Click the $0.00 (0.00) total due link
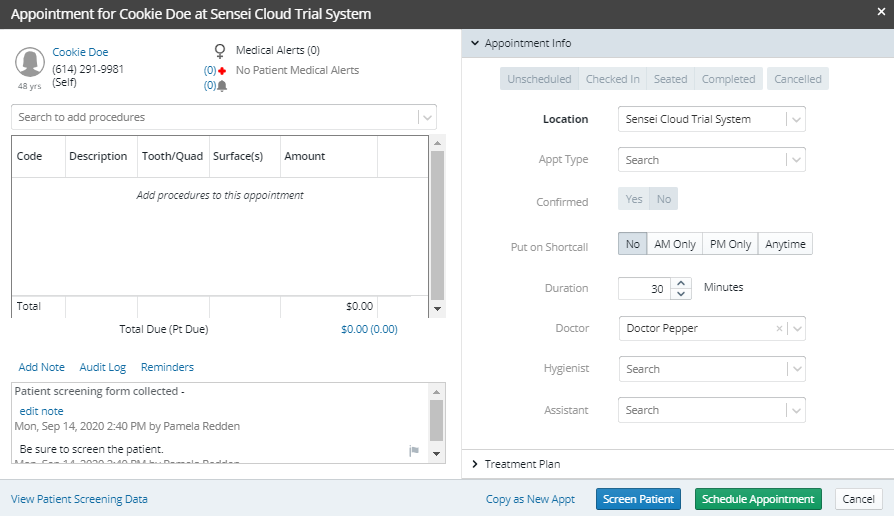This screenshot has width=894, height=516. [369, 329]
